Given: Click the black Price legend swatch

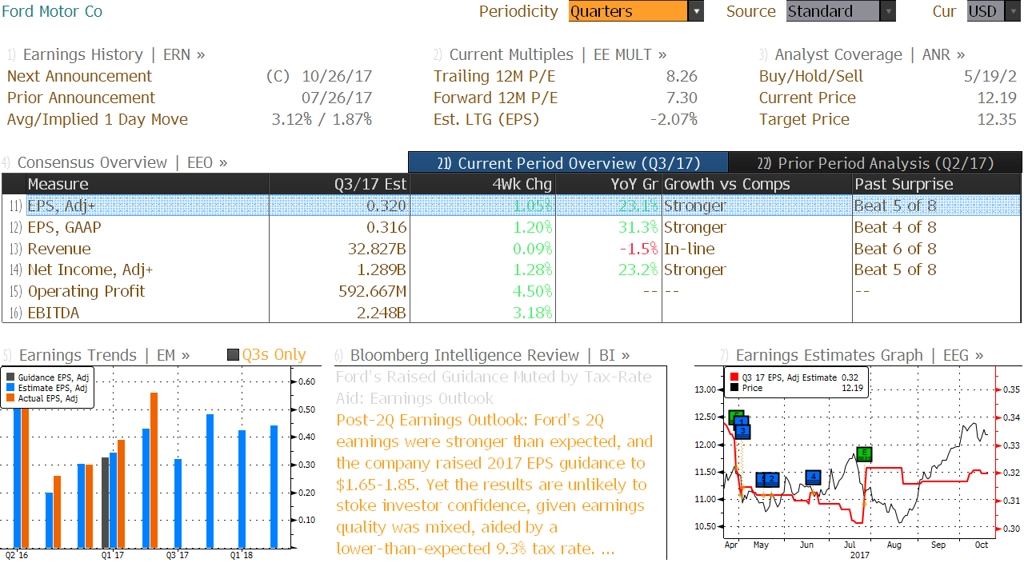Looking at the screenshot, I should (x=734, y=388).
